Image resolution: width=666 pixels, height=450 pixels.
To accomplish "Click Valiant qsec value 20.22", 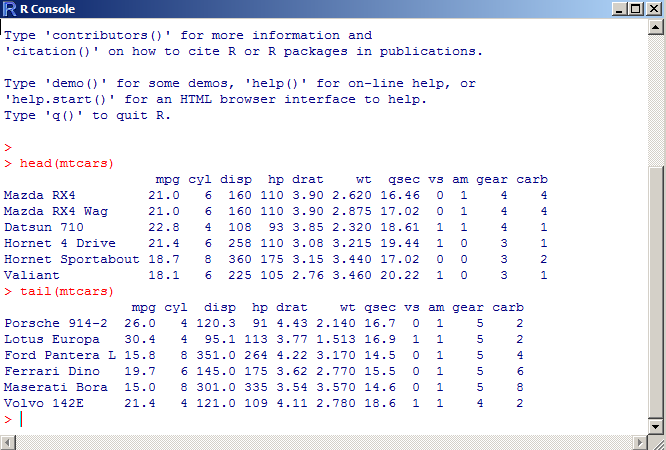I will point(400,275).
